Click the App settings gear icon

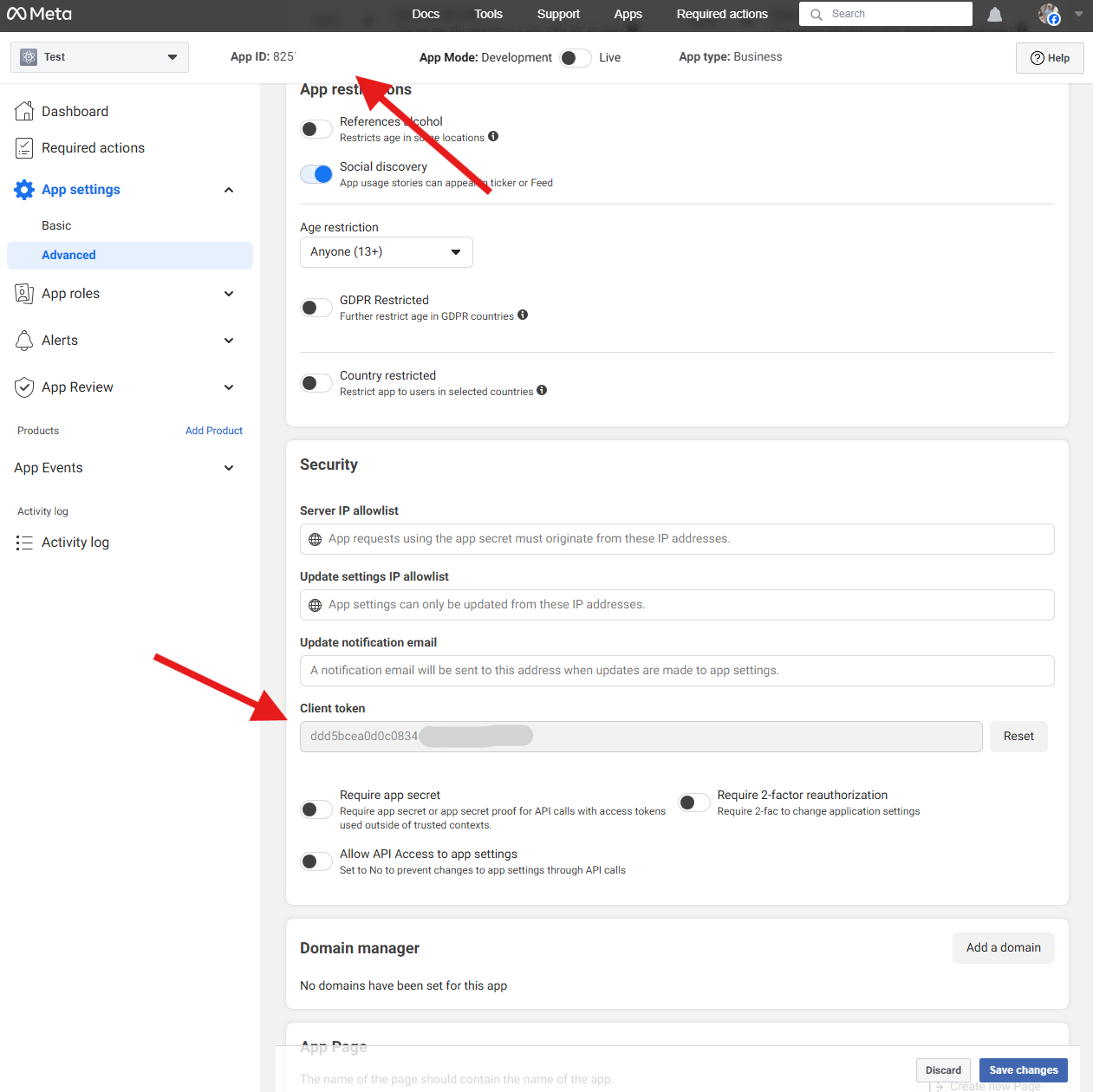tap(24, 190)
